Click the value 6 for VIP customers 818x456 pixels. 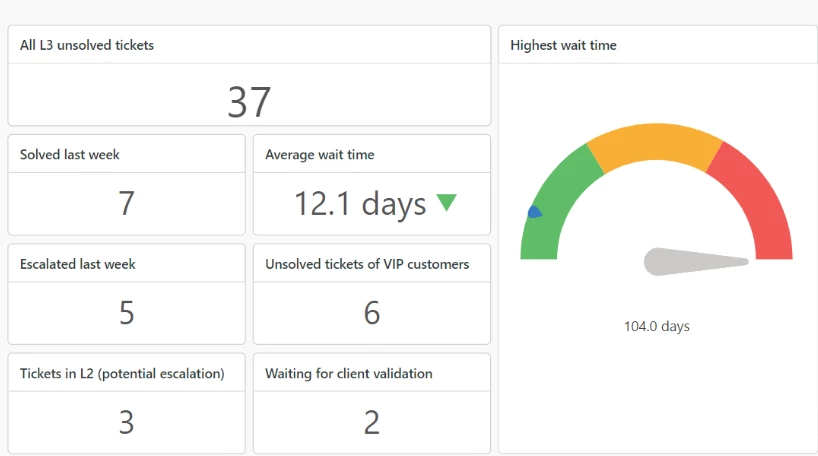coord(371,313)
